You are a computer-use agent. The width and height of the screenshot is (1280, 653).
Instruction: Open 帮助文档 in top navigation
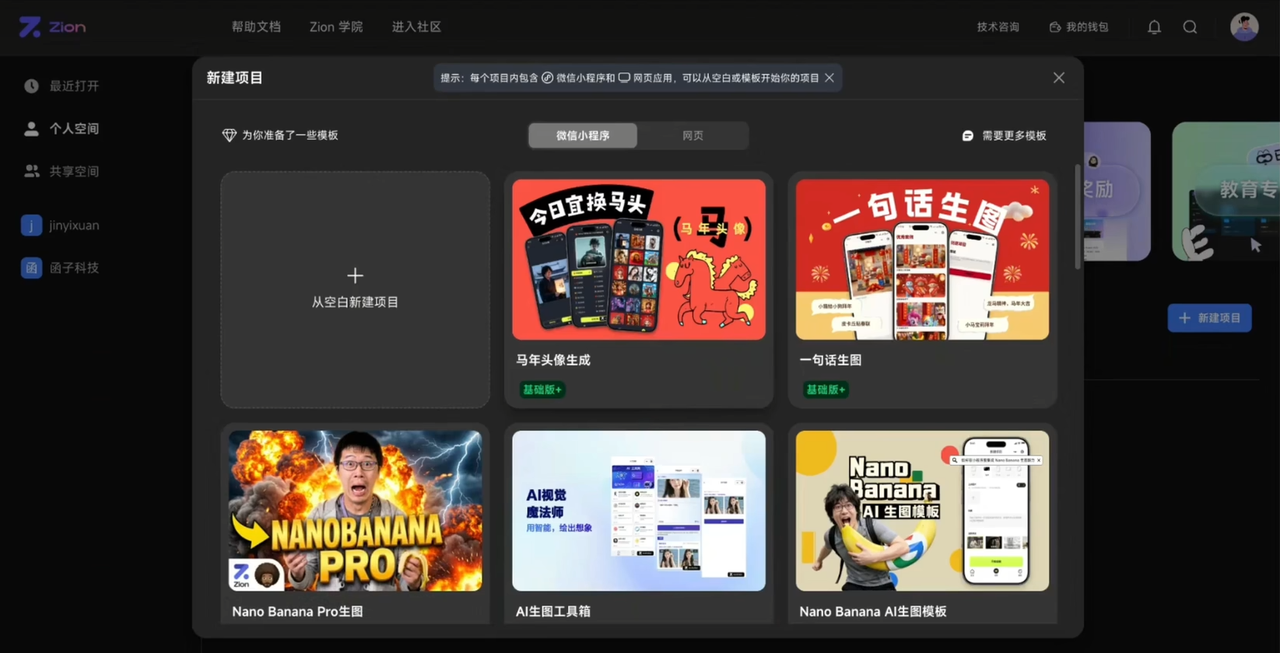(256, 27)
